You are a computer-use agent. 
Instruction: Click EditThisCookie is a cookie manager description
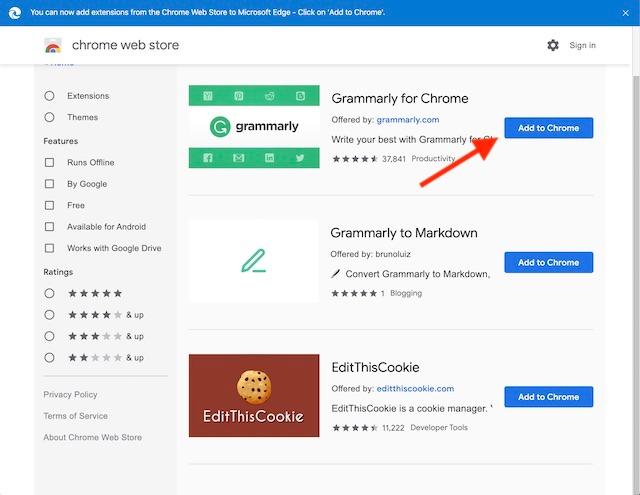[x=412, y=408]
